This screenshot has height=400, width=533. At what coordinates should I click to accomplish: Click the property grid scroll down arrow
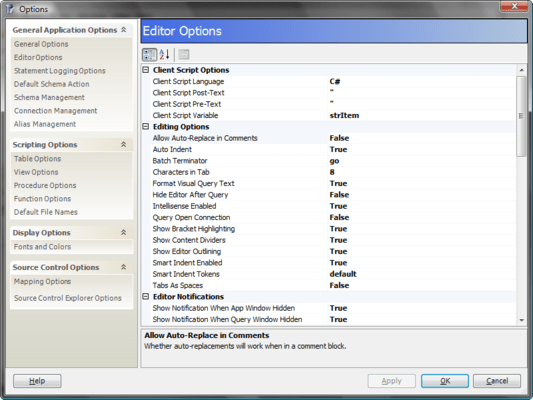[521, 320]
